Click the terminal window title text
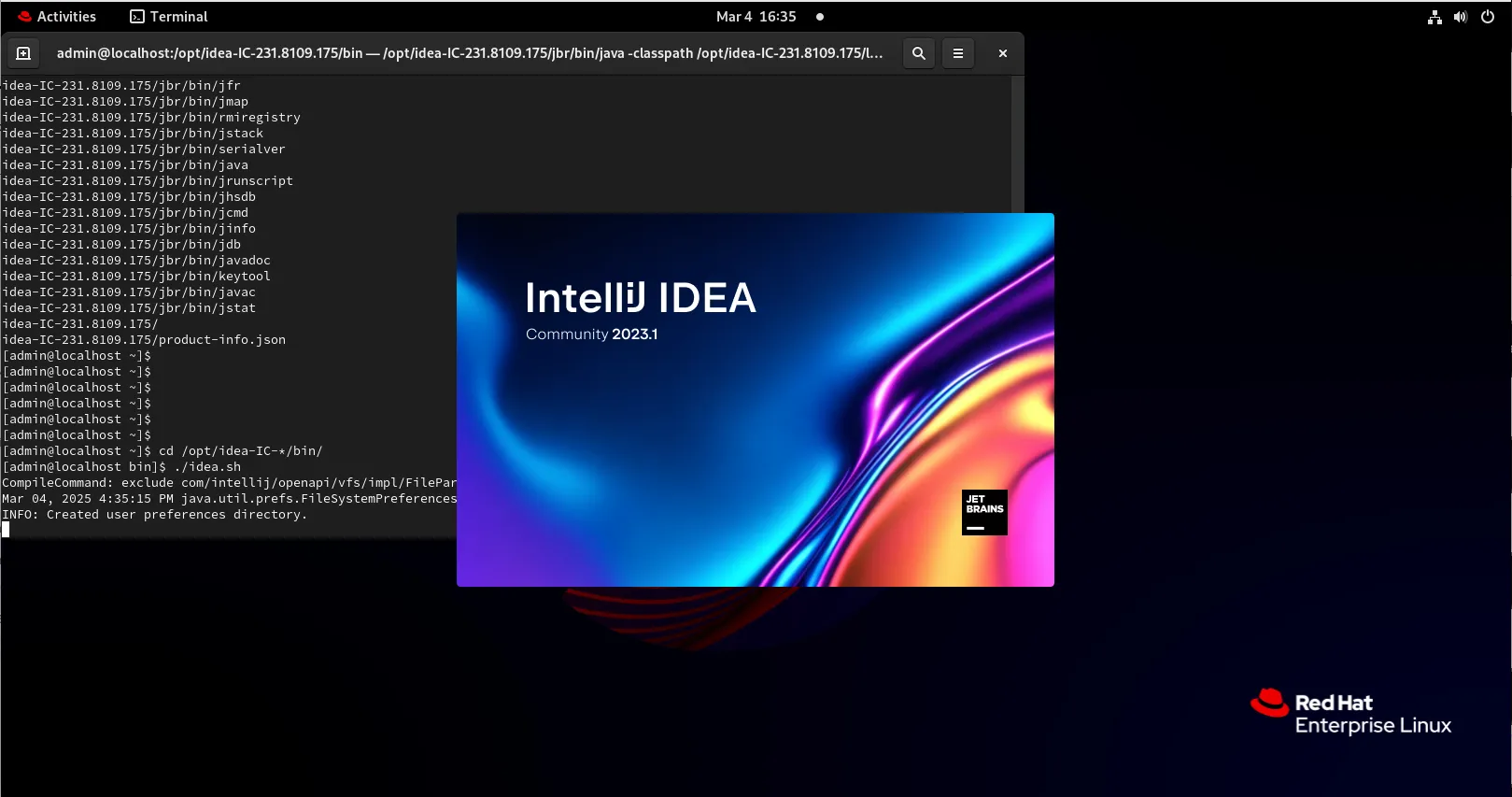Image resolution: width=1512 pixels, height=797 pixels. [x=470, y=53]
